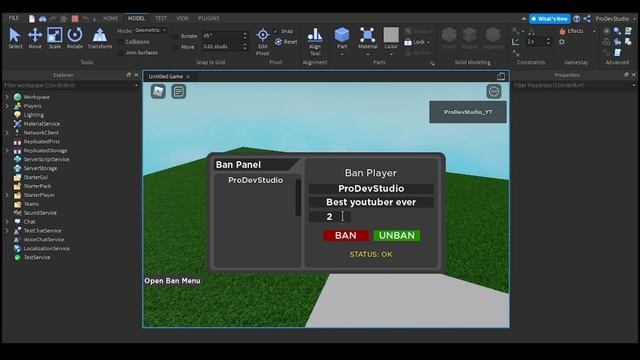Click the ban reason field Best youtuber ever
Screen dimensions: 640x360
pyautogui.click(x=371, y=202)
